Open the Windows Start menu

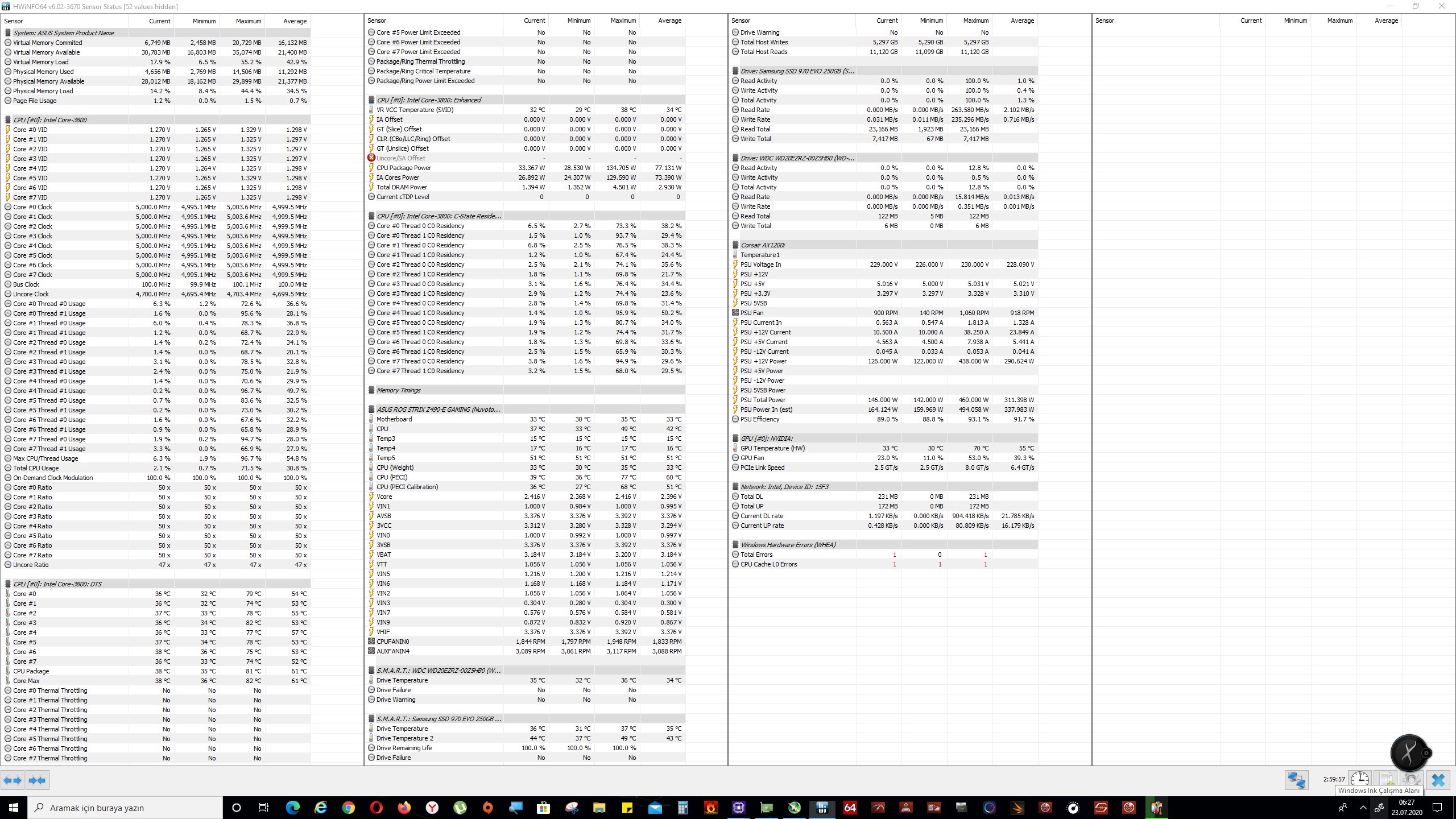point(14,808)
